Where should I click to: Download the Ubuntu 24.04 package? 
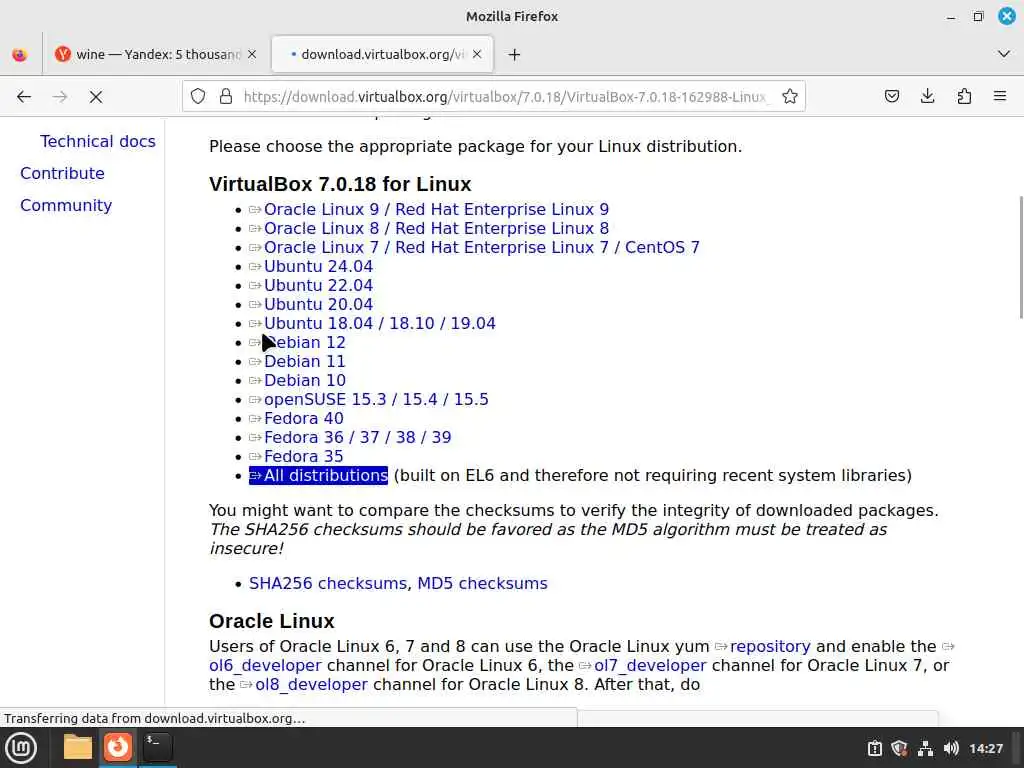[x=318, y=266]
